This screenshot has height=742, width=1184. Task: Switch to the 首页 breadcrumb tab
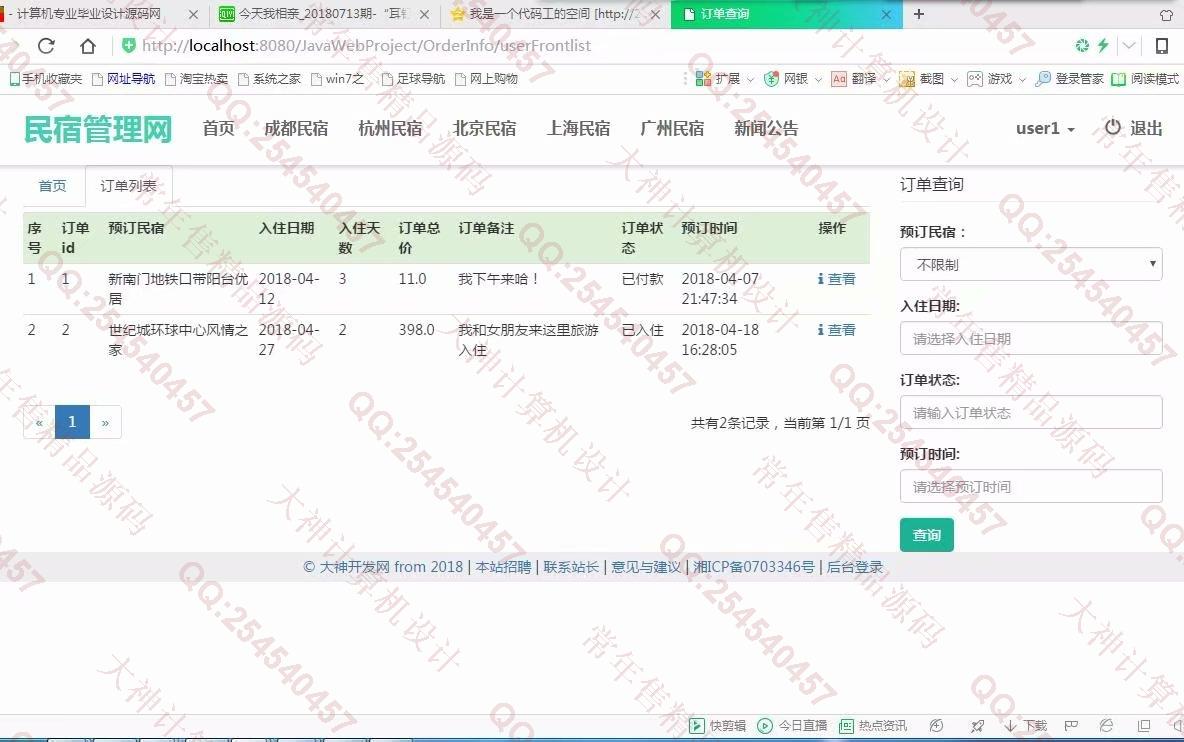tap(53, 186)
